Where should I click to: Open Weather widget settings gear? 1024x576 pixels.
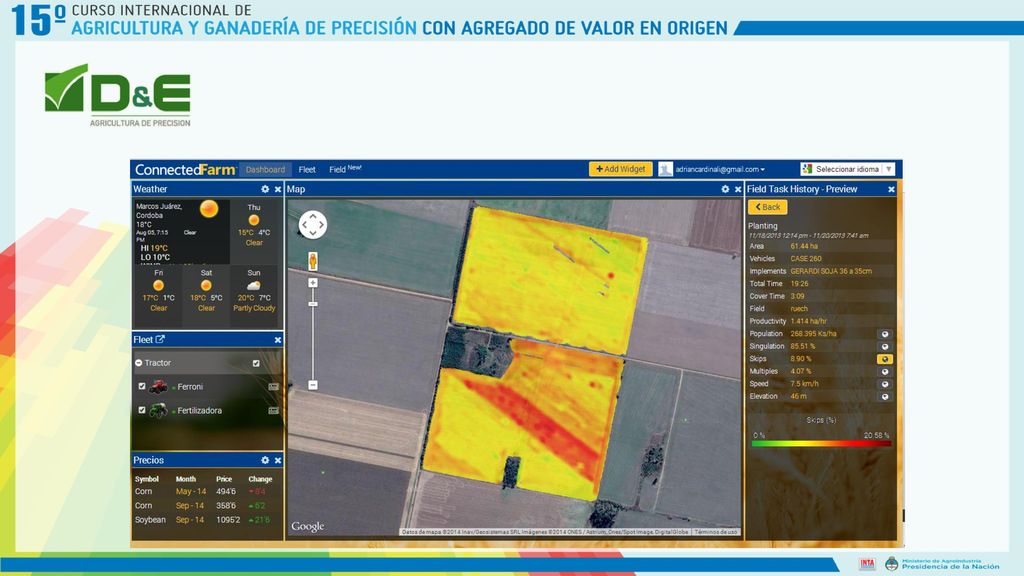point(265,189)
